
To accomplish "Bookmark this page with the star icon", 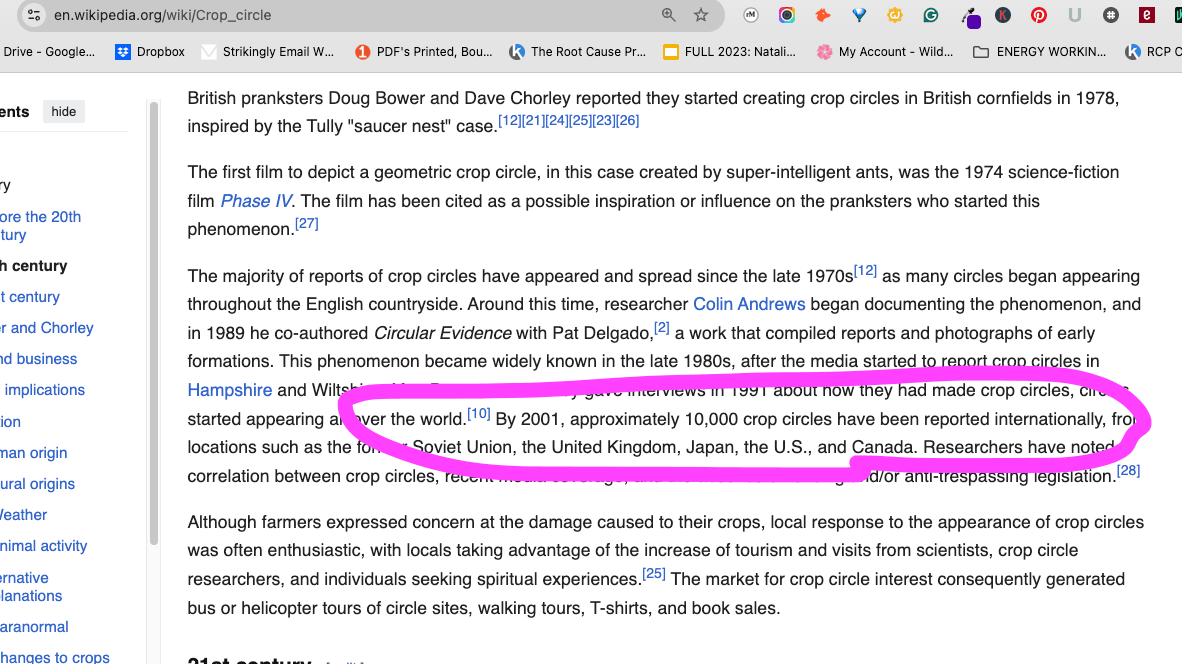I will (701, 15).
